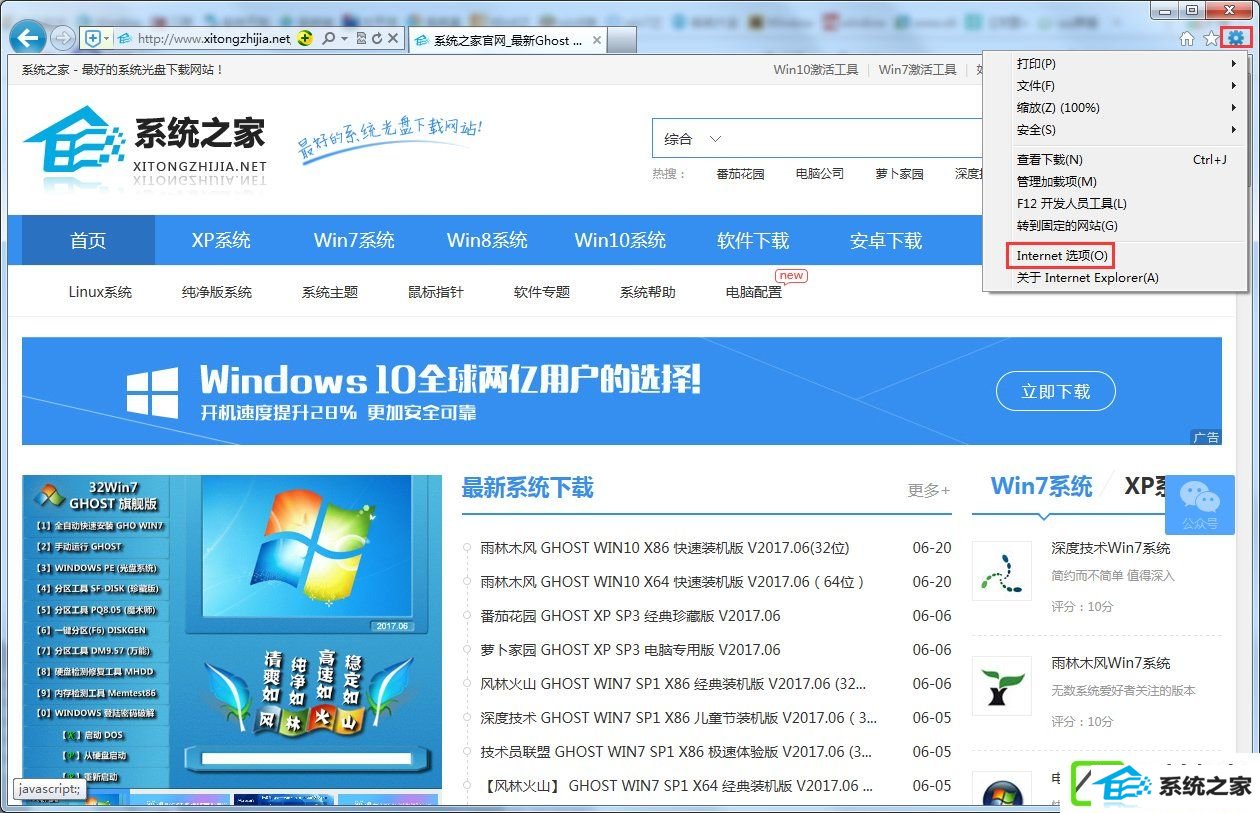1260x813 pixels.
Task: Click the 32Win7 GHOST 旗舰版 thumbnail image
Action: (232, 632)
